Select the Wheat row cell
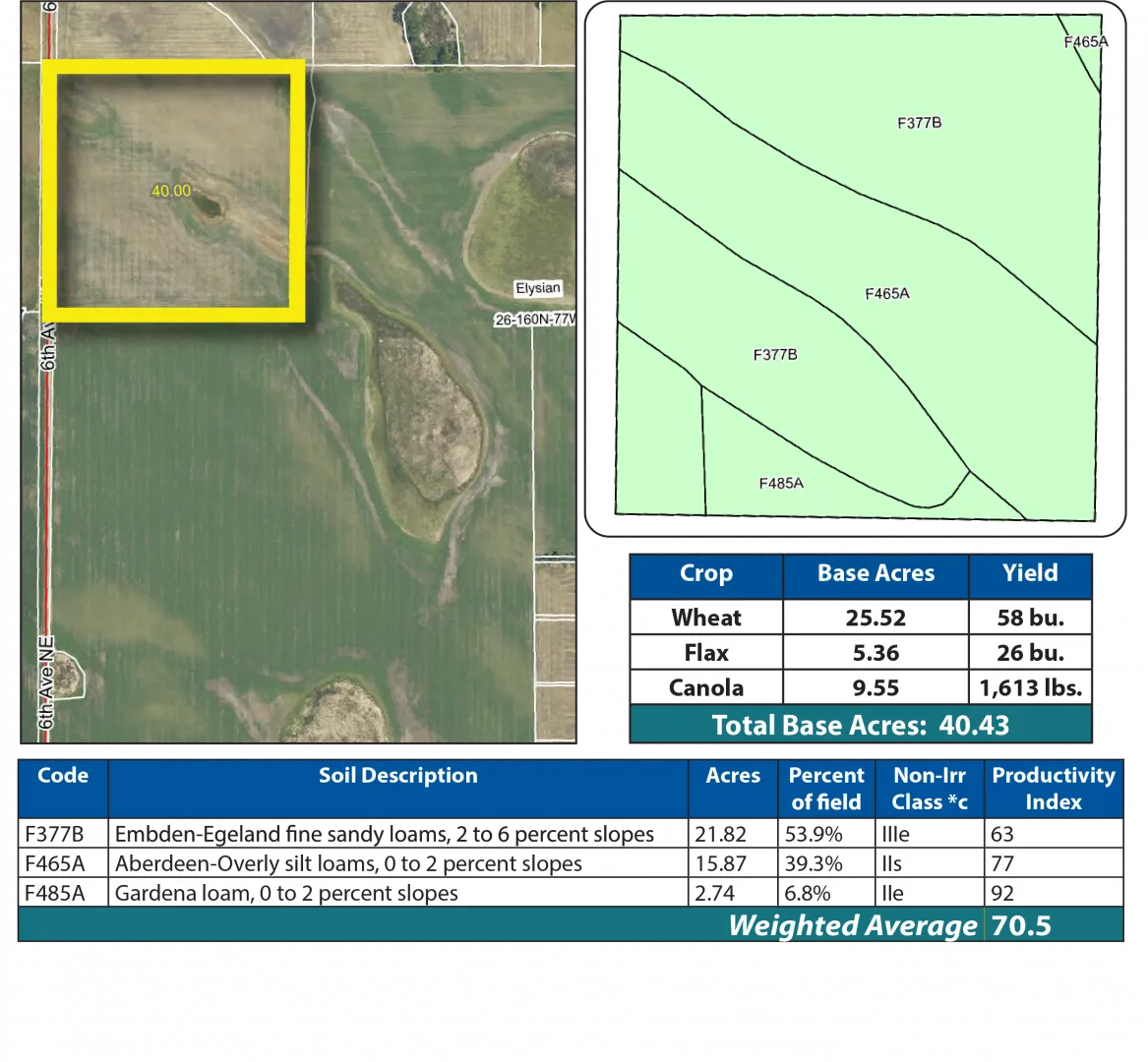The height and width of the screenshot is (1062, 1148). (705, 618)
